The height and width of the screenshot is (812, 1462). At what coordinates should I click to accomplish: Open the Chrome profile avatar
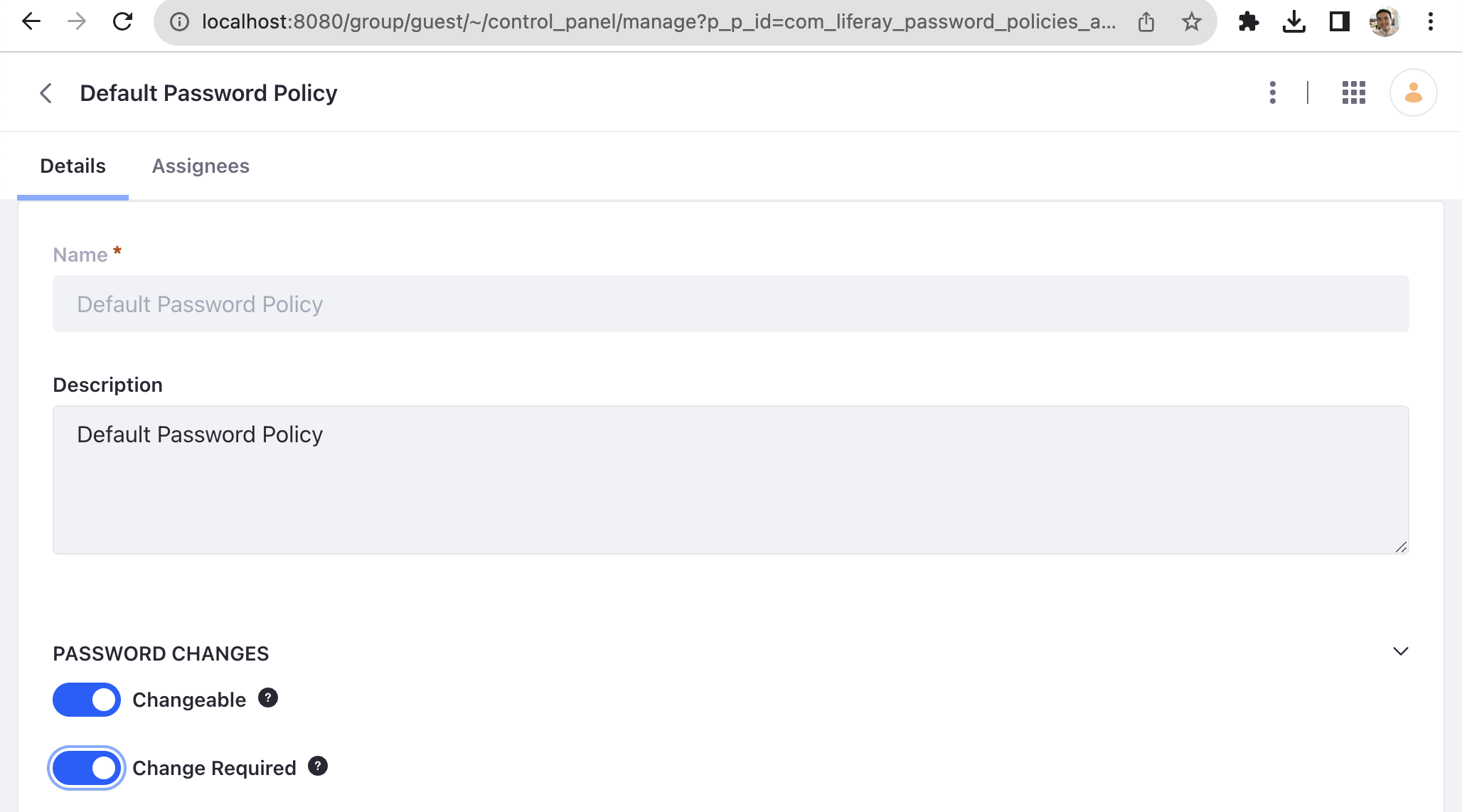pos(1384,22)
